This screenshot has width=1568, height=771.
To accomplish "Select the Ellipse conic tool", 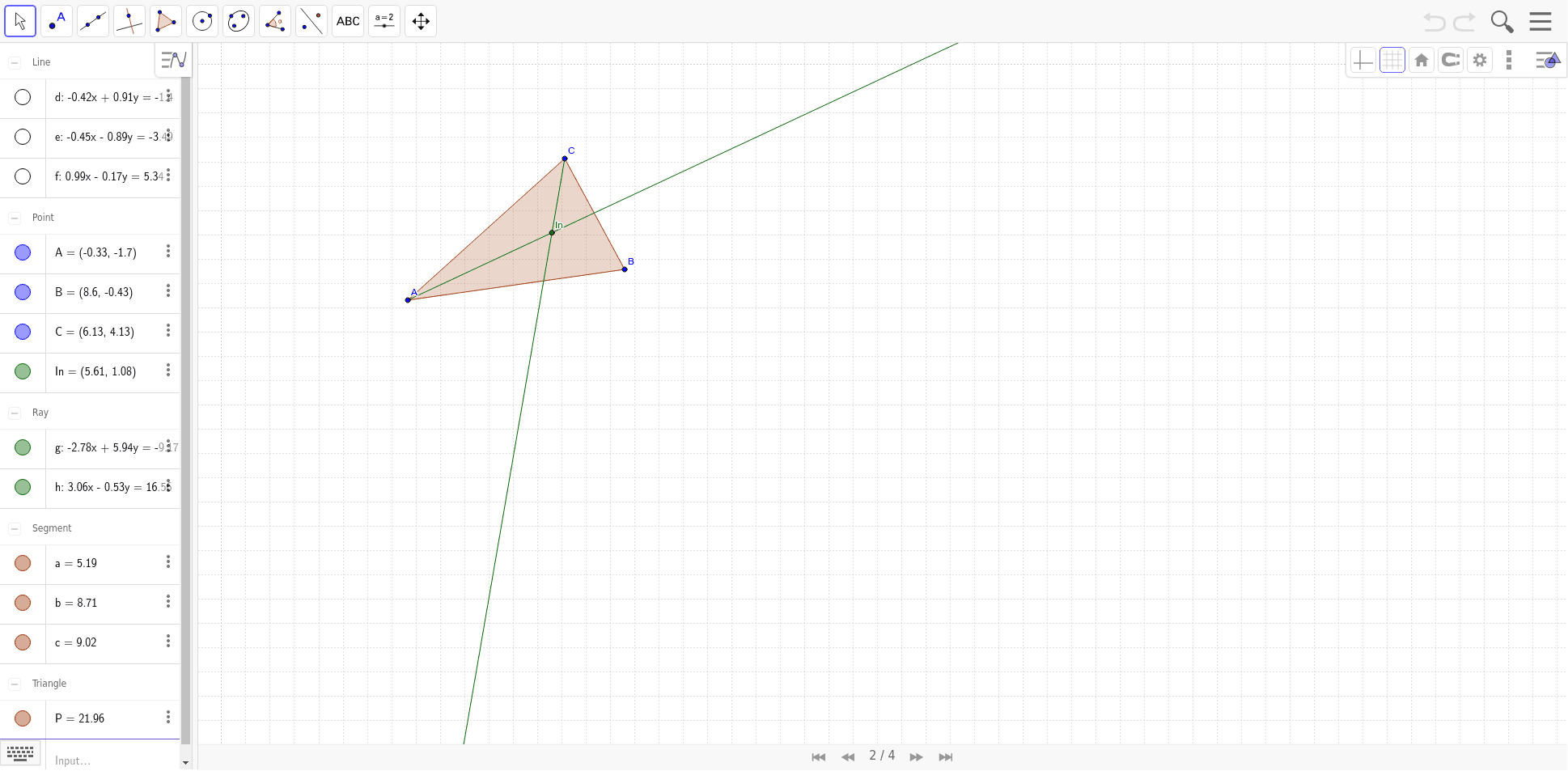I will (x=239, y=21).
